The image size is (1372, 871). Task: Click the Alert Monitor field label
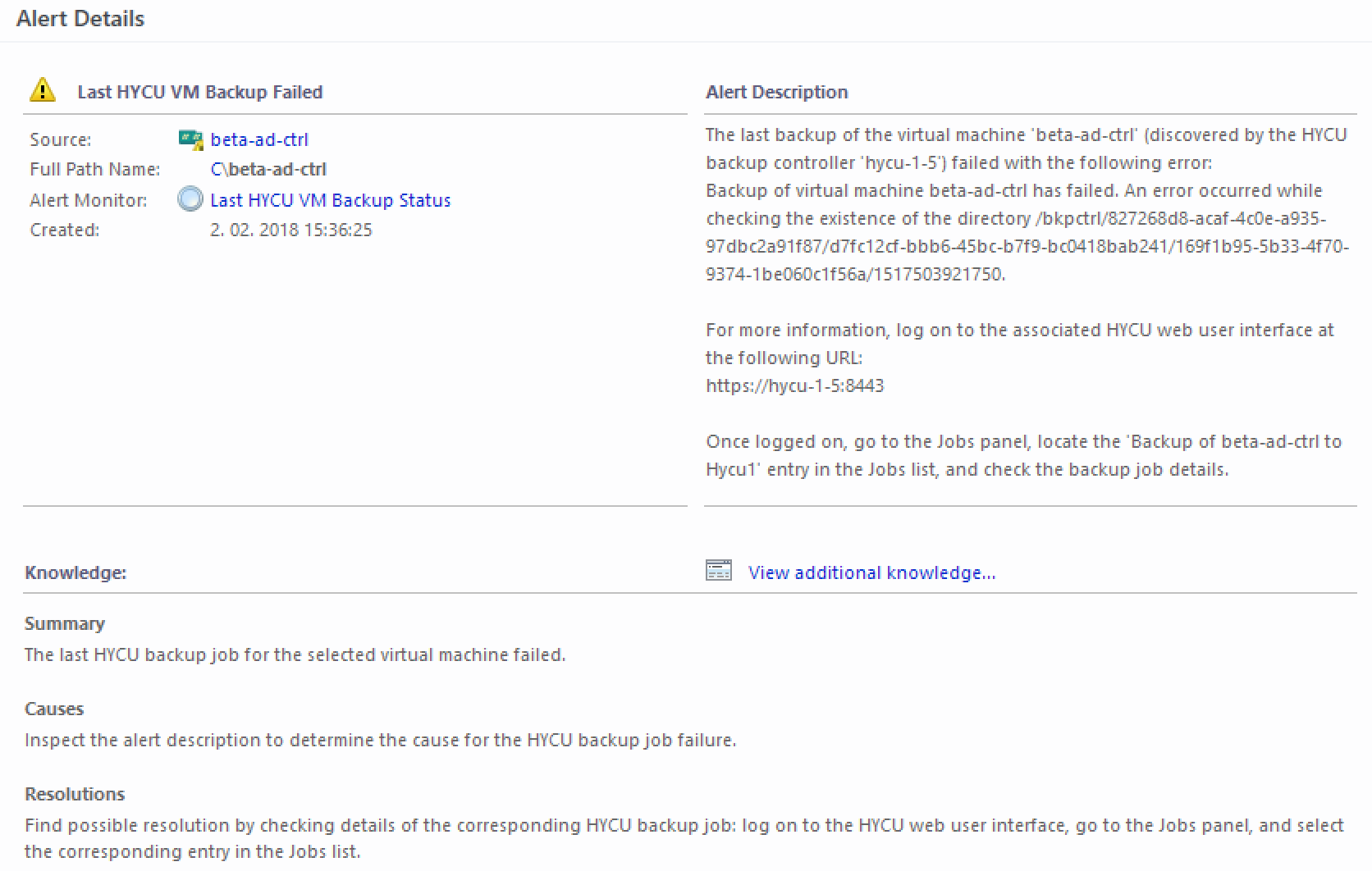89,200
